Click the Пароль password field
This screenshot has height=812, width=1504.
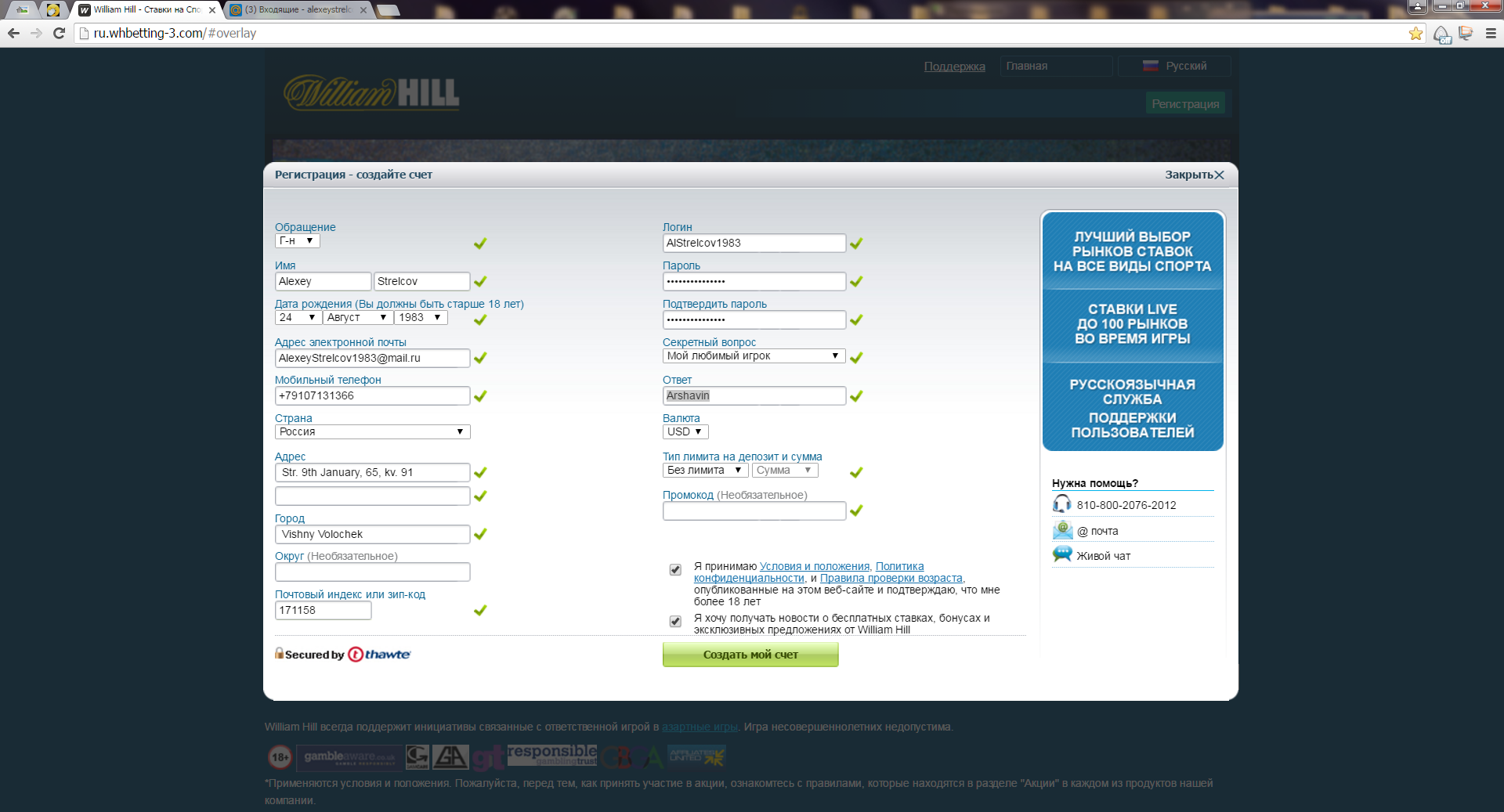click(x=754, y=281)
